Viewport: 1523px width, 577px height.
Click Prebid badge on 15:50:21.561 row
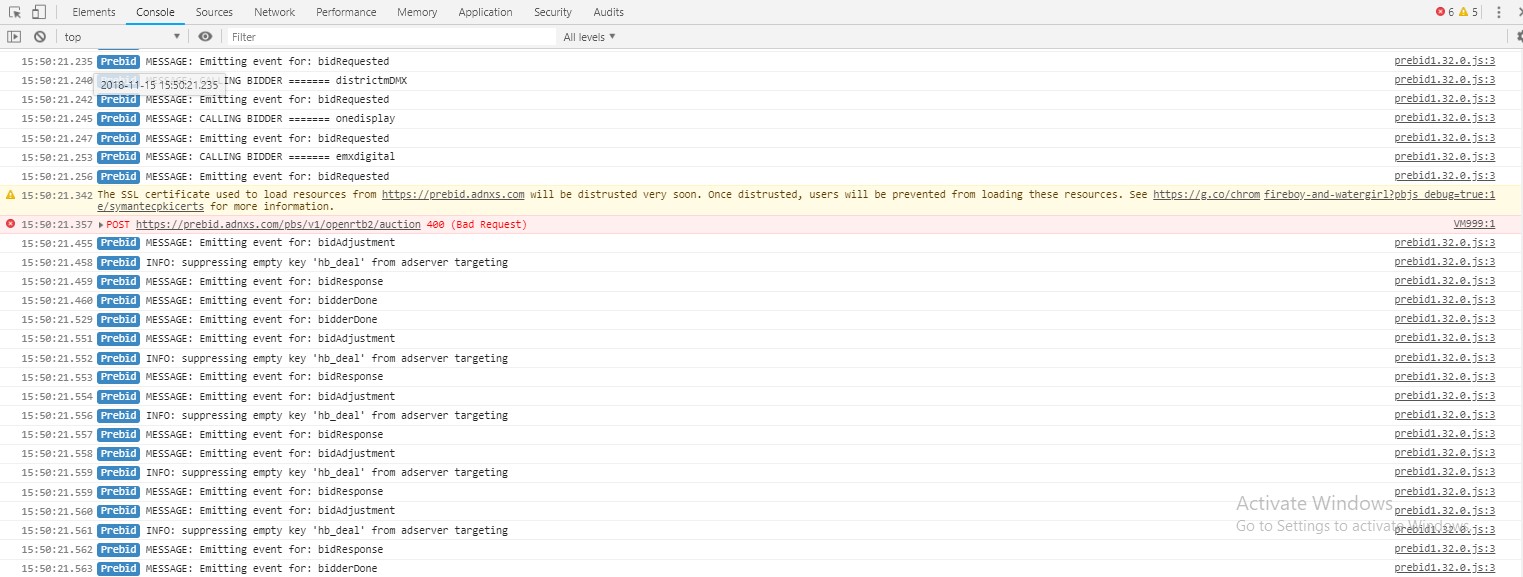click(118, 530)
